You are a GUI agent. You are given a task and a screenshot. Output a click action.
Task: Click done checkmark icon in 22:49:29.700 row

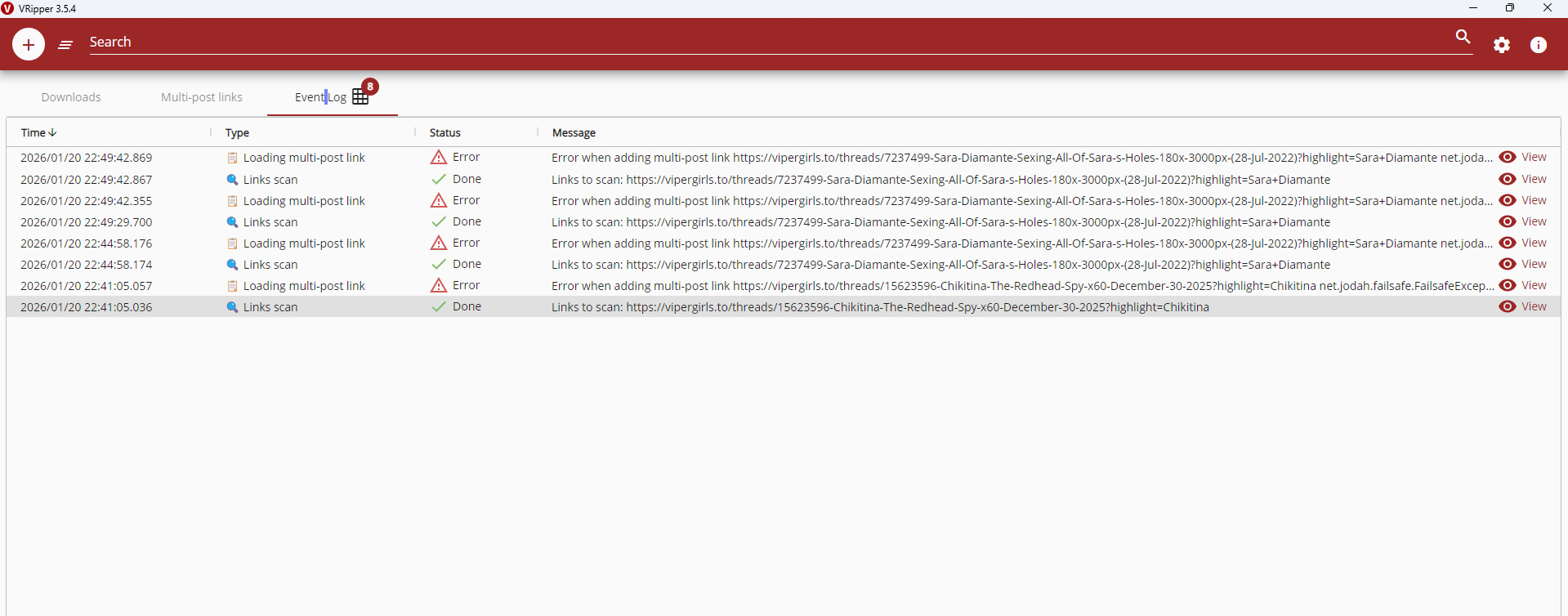pyautogui.click(x=439, y=221)
